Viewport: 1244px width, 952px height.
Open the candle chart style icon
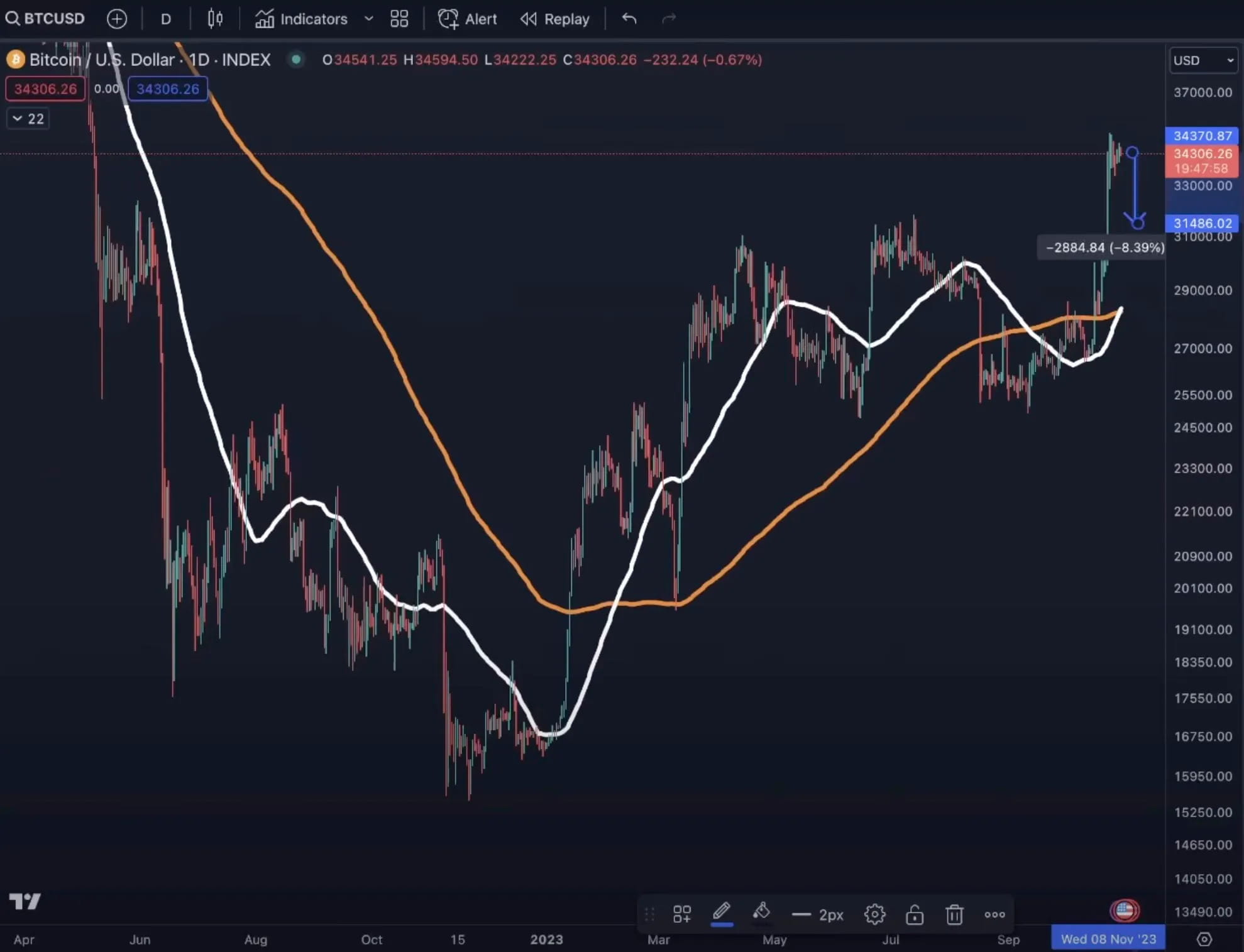[214, 19]
